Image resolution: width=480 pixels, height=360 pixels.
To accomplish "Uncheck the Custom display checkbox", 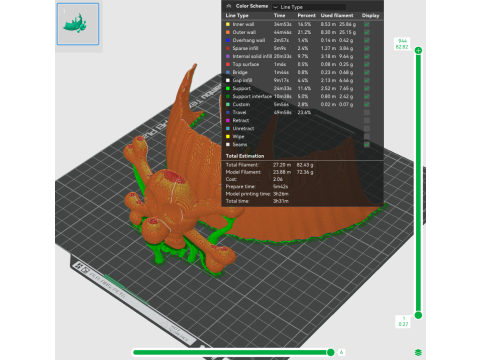I will [367, 104].
